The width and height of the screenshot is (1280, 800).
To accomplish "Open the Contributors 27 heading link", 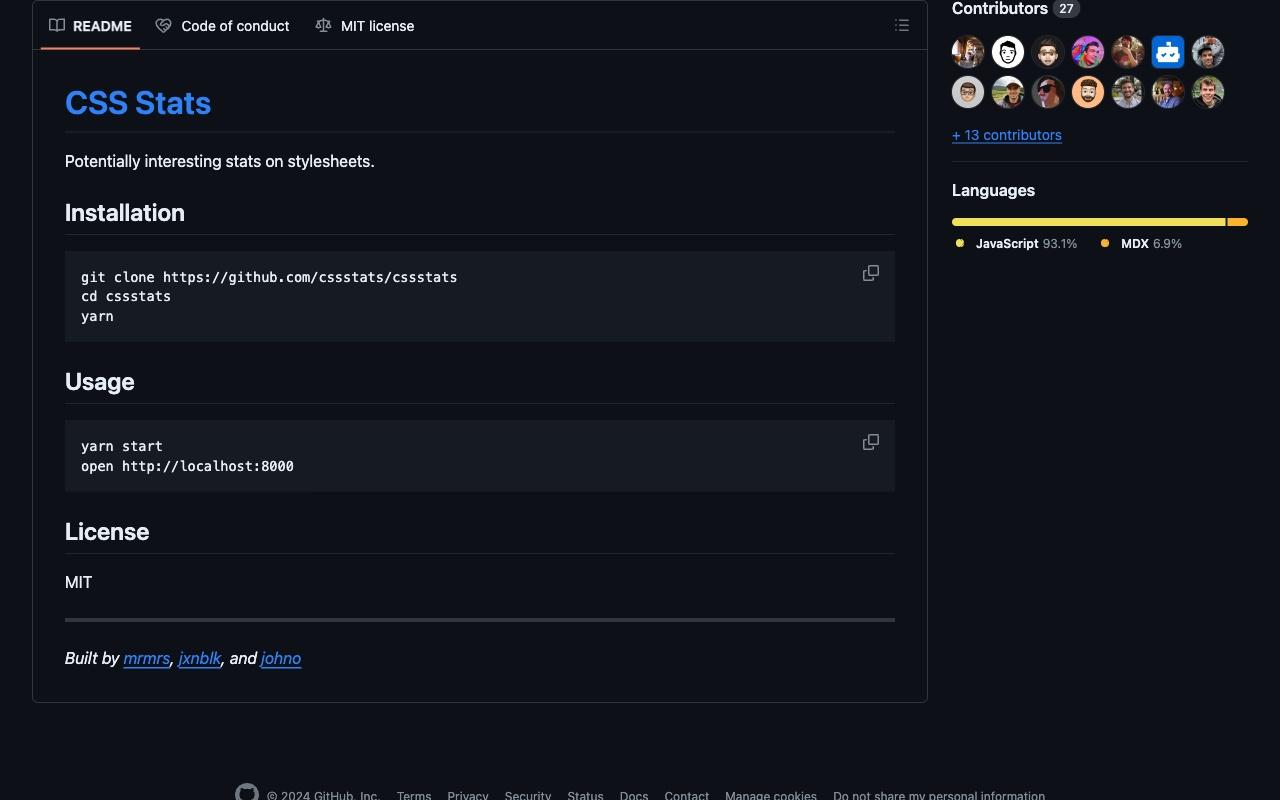I will coord(1016,9).
